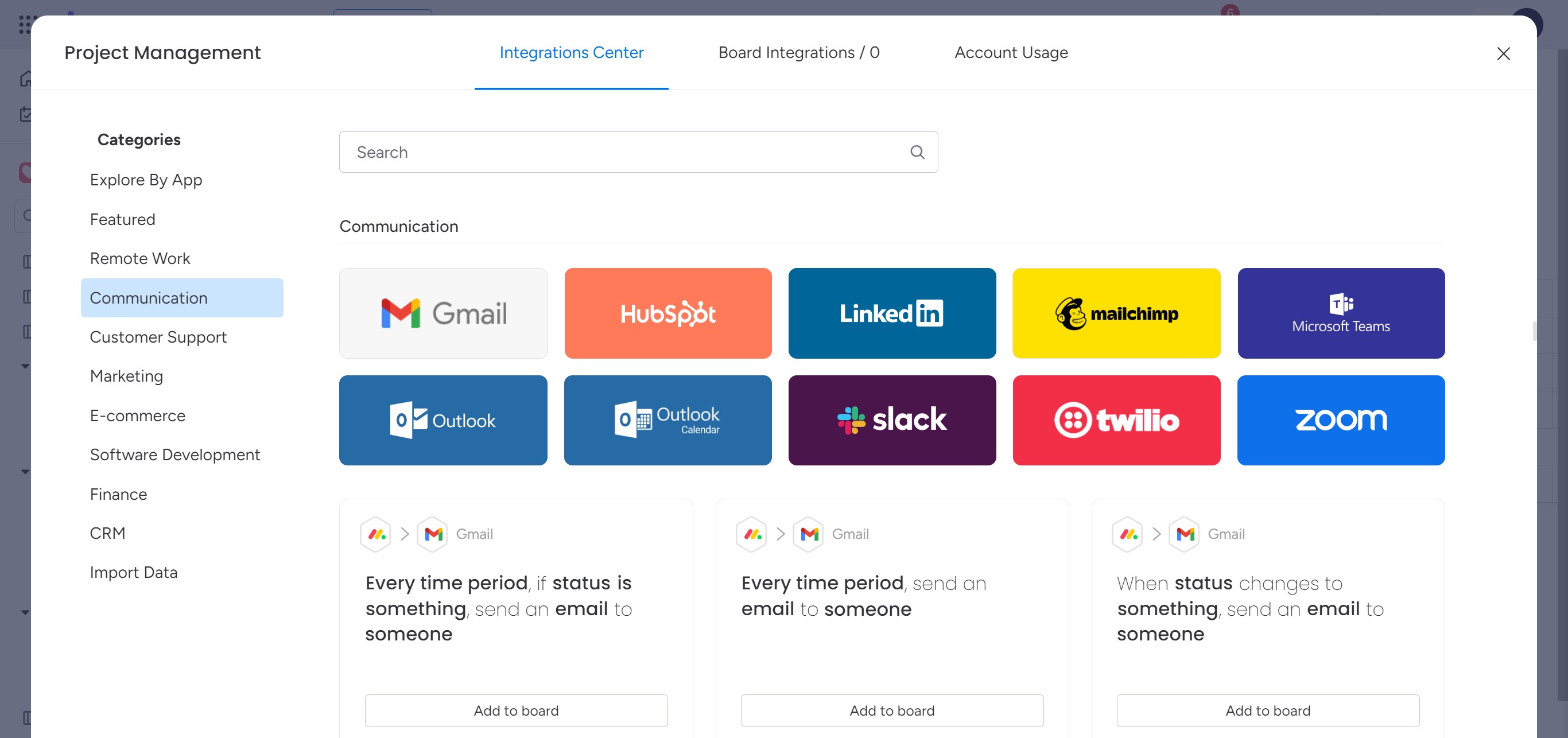Select the Outlook integration tile
This screenshot has height=738, width=1568.
pyautogui.click(x=443, y=421)
